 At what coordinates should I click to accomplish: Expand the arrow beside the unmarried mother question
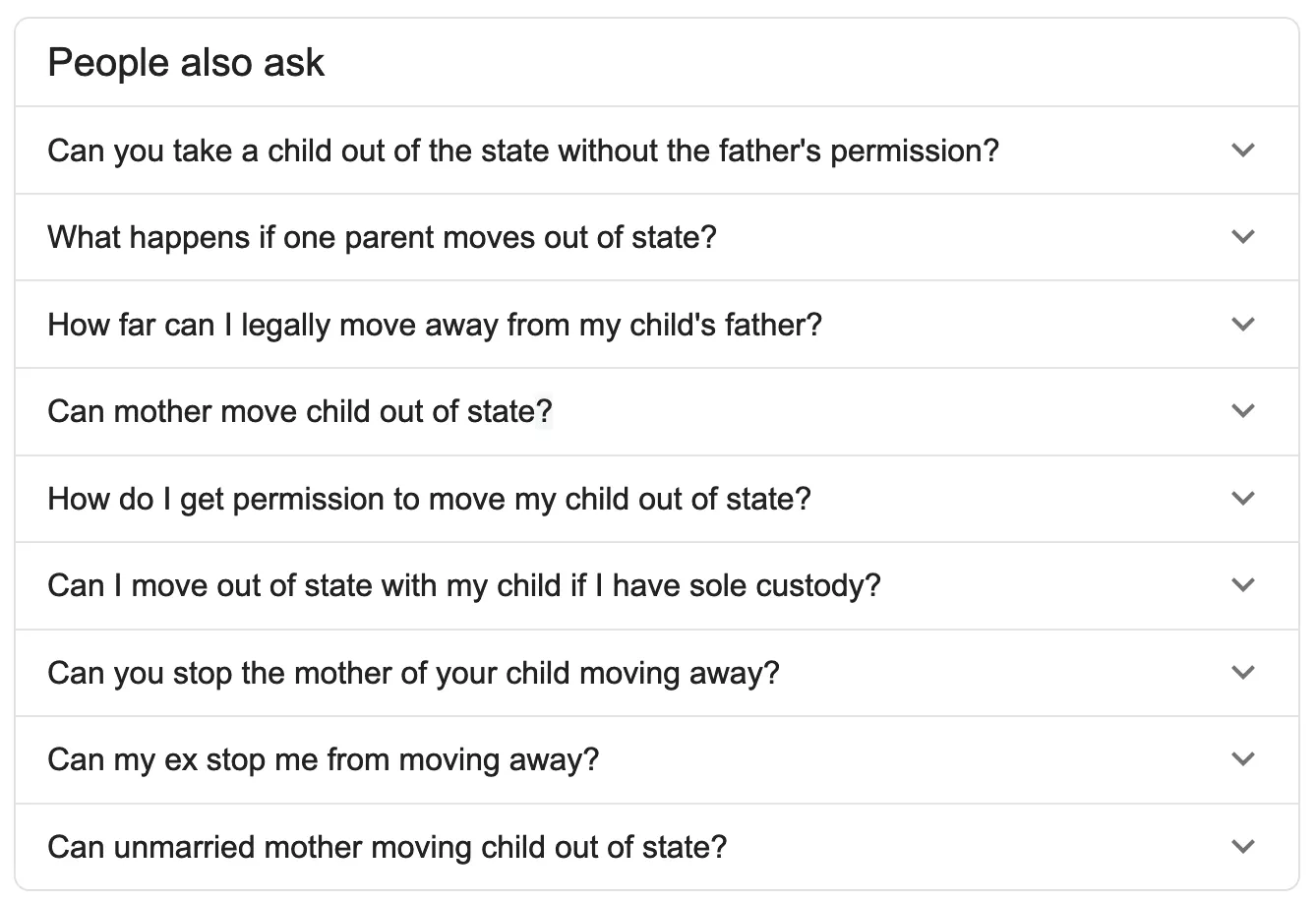click(1242, 846)
